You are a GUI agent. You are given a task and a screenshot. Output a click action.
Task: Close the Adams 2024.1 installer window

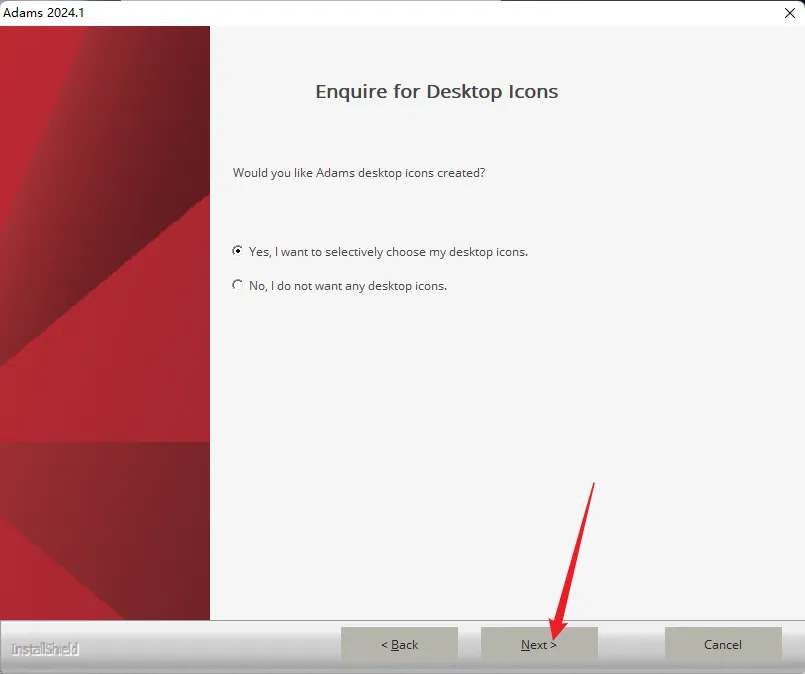click(x=790, y=13)
